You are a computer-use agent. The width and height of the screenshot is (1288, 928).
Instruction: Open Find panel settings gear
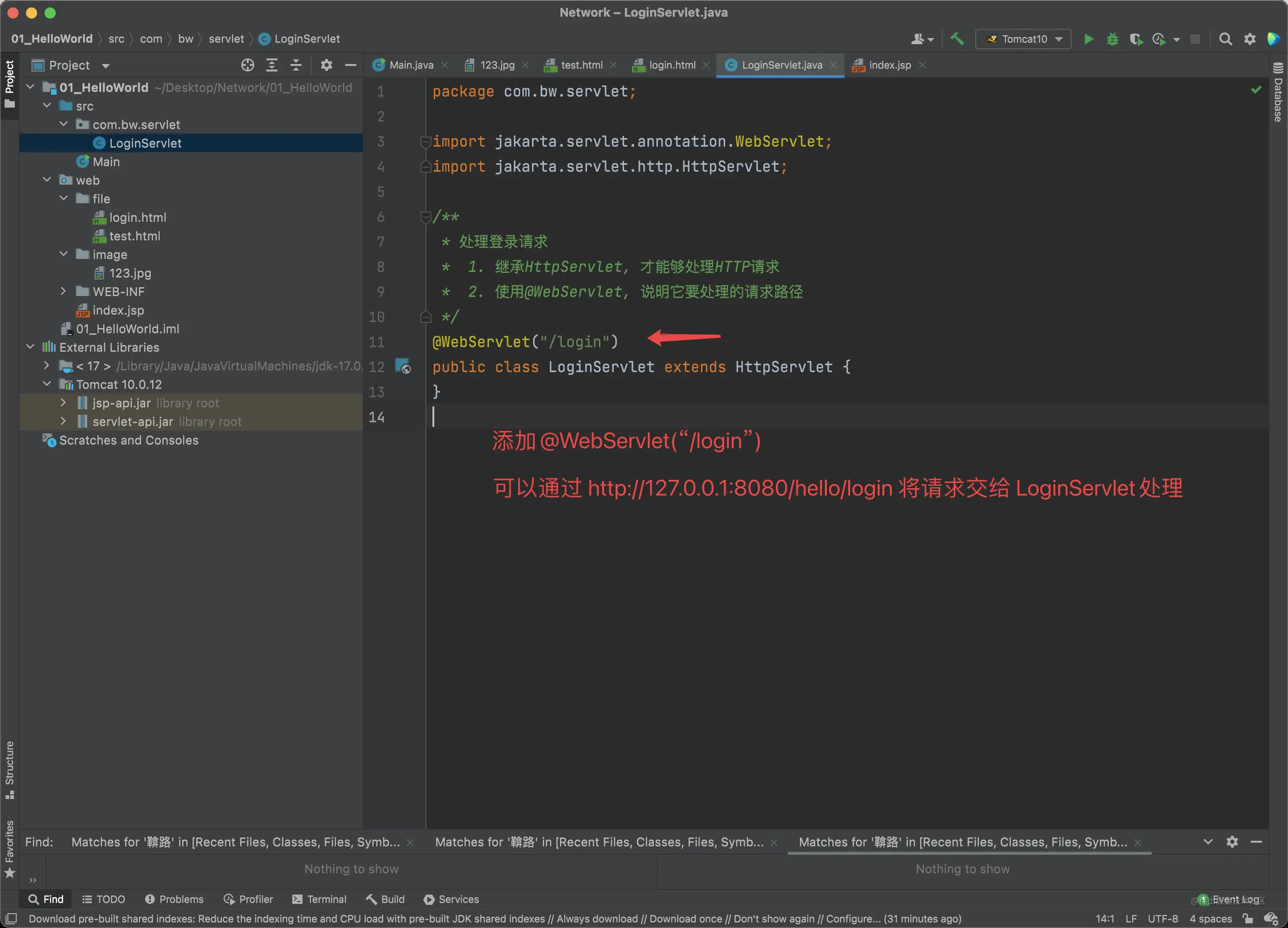1232,841
